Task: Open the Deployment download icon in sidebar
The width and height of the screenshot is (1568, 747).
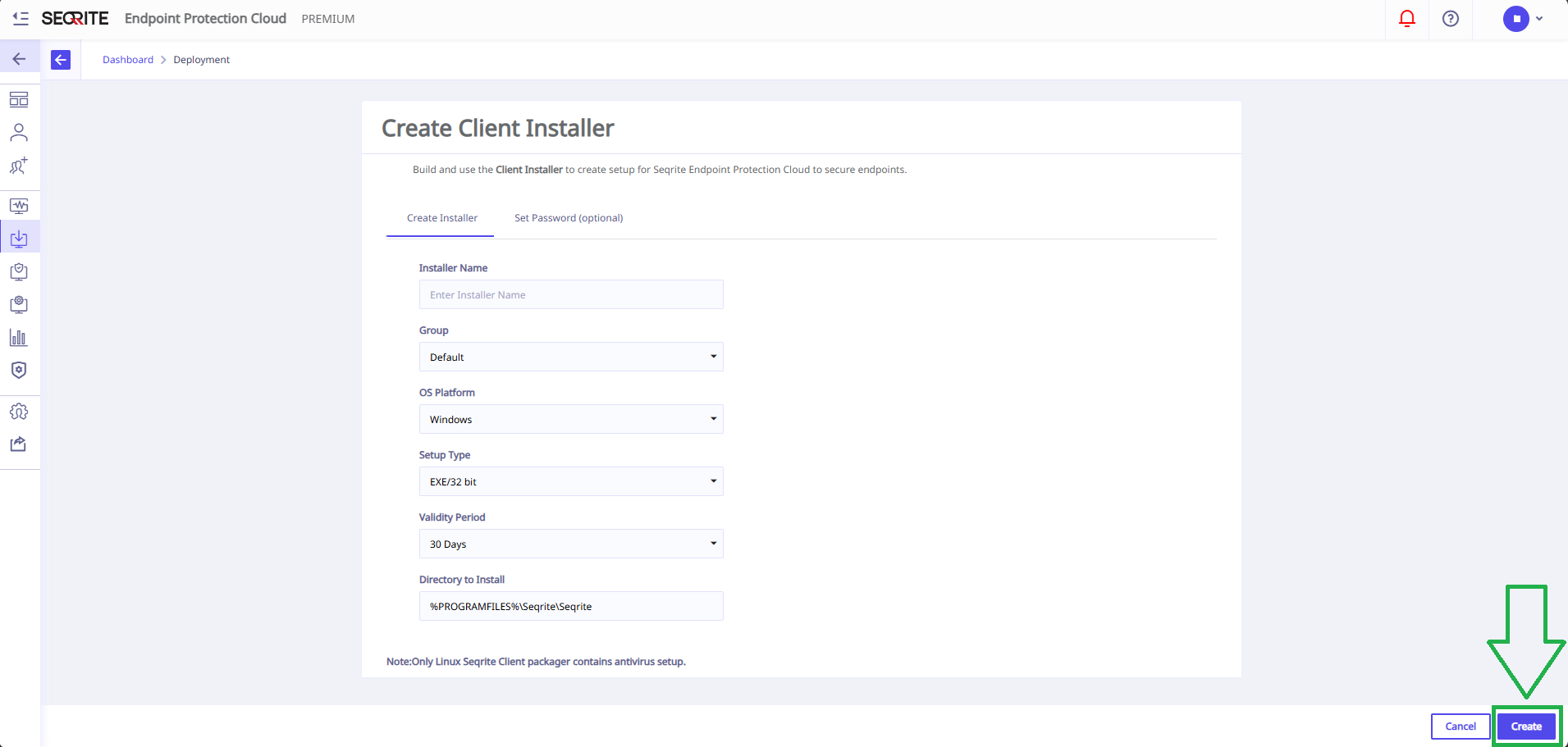Action: coord(19,239)
